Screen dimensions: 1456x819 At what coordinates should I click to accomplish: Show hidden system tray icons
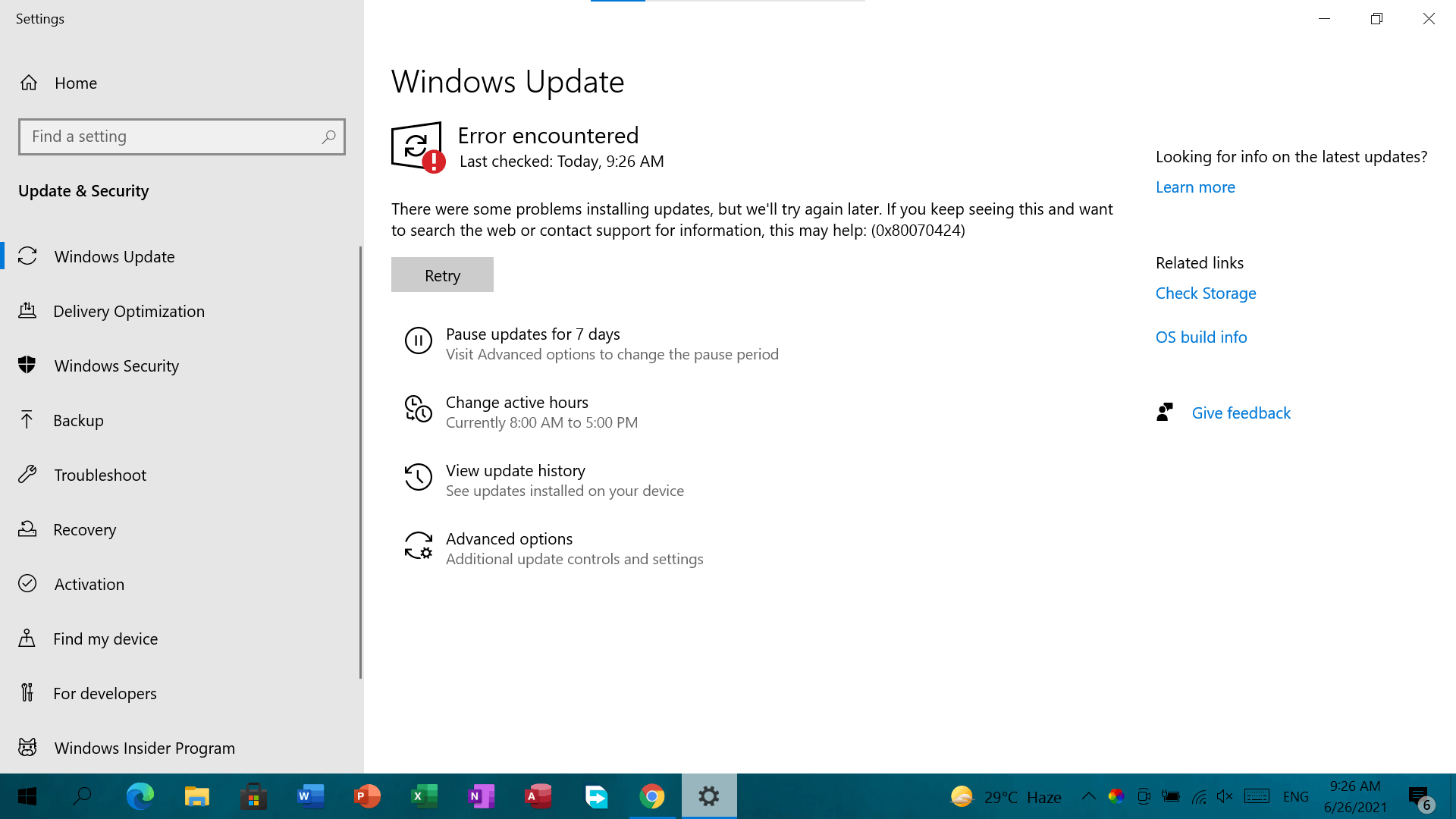(x=1088, y=796)
